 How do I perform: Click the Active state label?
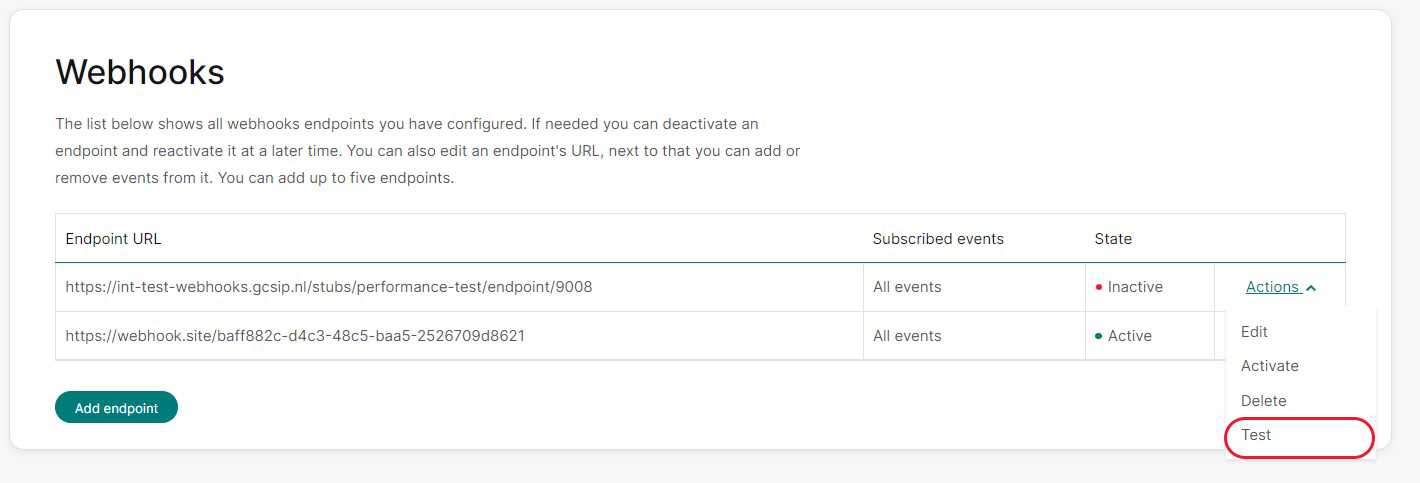1130,336
